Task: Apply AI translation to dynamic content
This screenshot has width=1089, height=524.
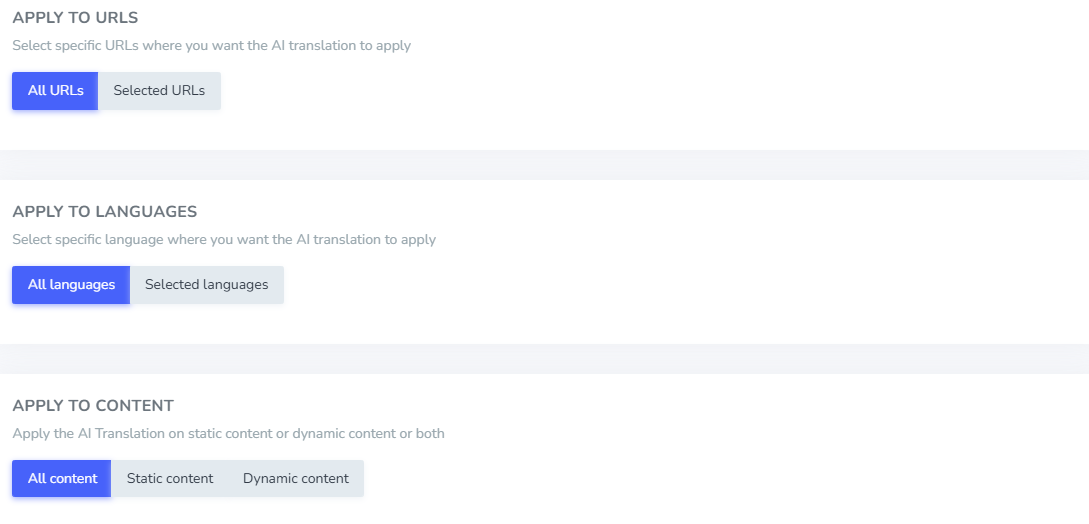Action: click(x=296, y=478)
